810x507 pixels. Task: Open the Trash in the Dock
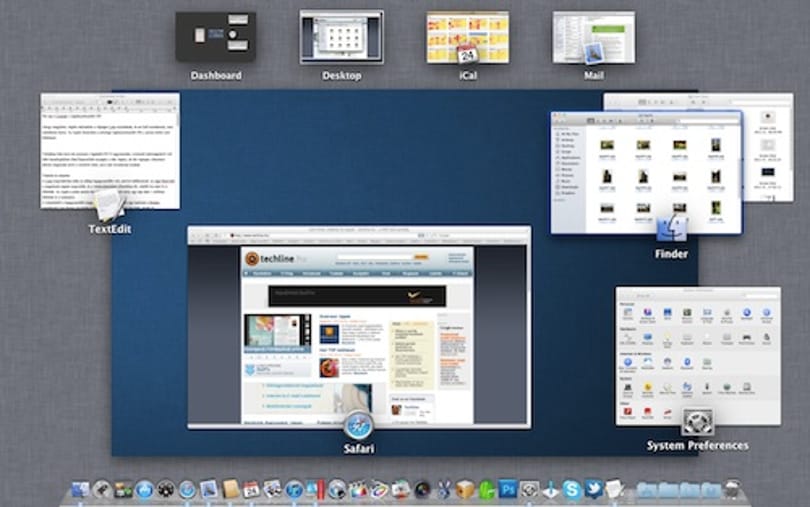(732, 489)
